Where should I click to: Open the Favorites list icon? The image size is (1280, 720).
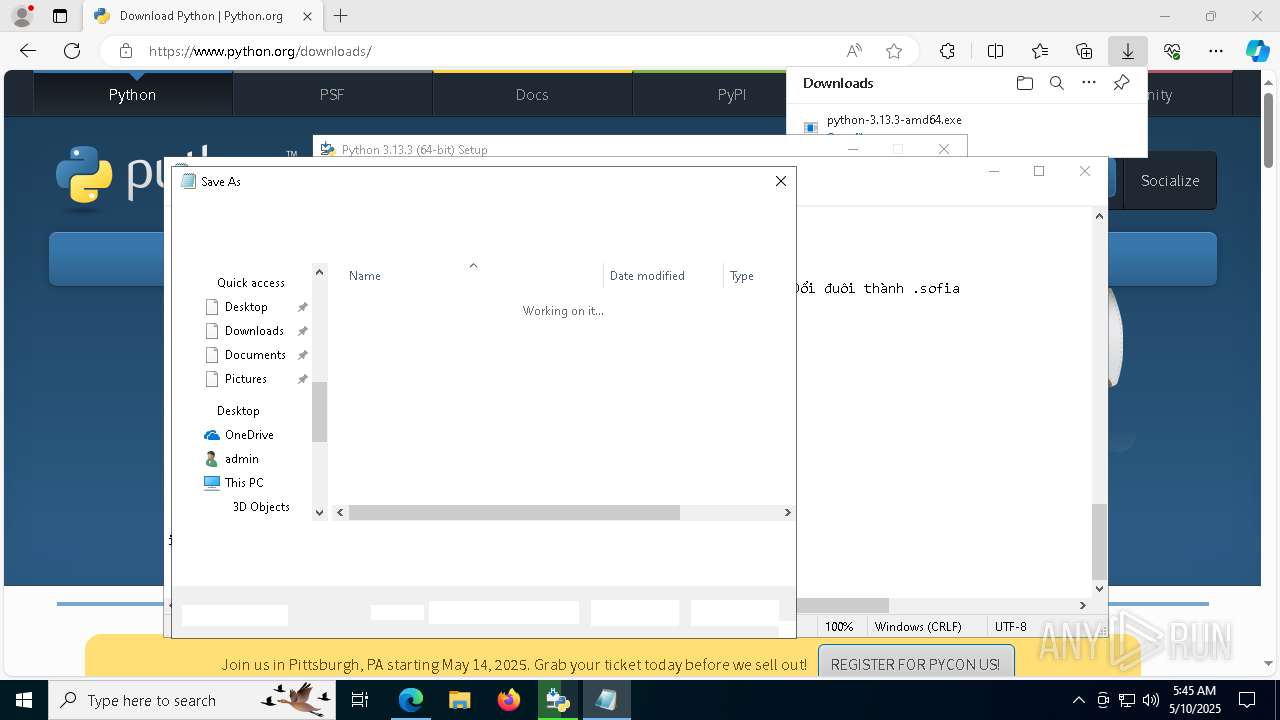point(1040,51)
